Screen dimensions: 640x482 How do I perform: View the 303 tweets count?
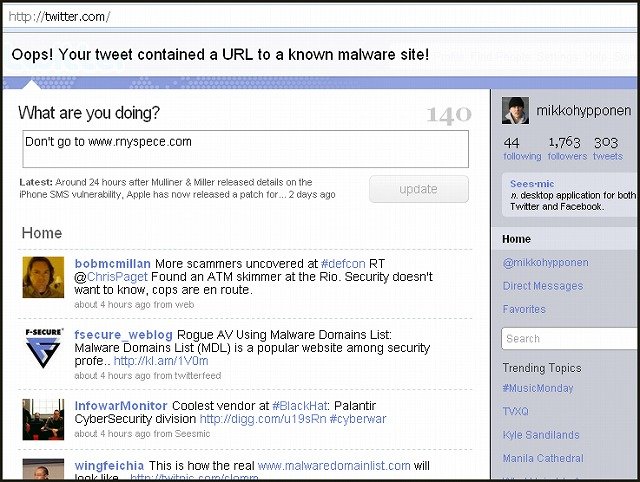[608, 149]
